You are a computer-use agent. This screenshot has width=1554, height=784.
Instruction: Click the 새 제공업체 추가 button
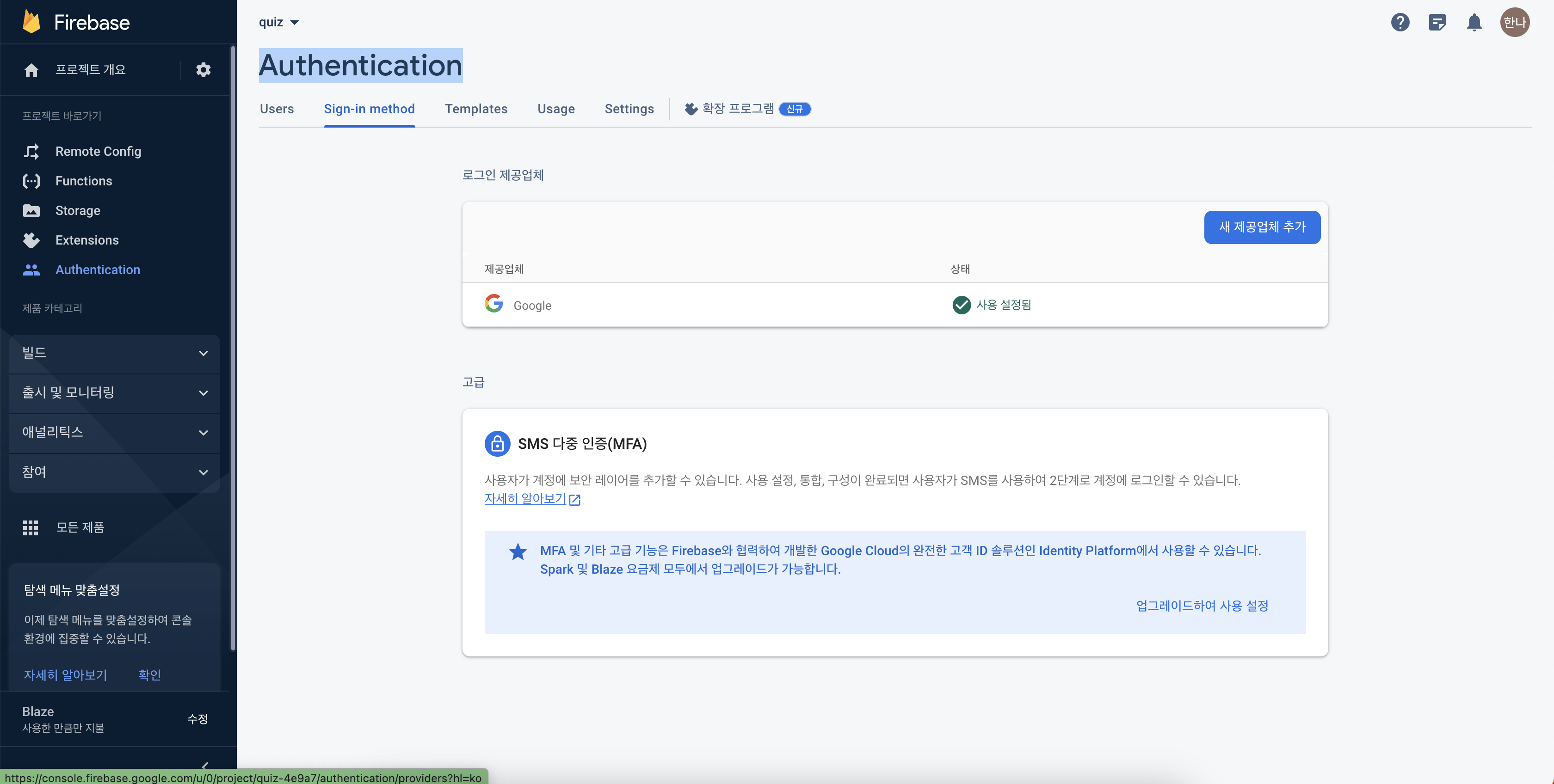coord(1261,227)
